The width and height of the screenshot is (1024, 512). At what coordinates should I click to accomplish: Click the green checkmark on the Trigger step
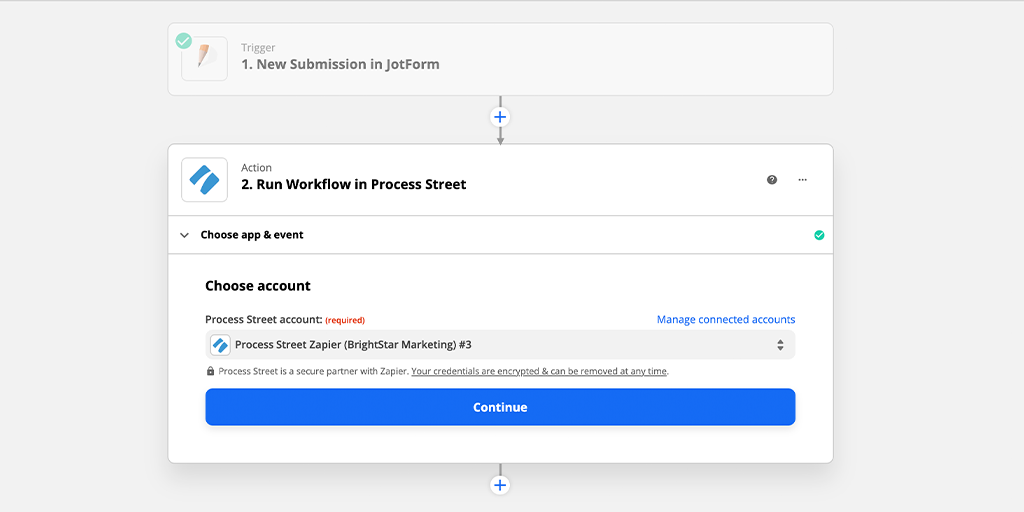coord(183,41)
